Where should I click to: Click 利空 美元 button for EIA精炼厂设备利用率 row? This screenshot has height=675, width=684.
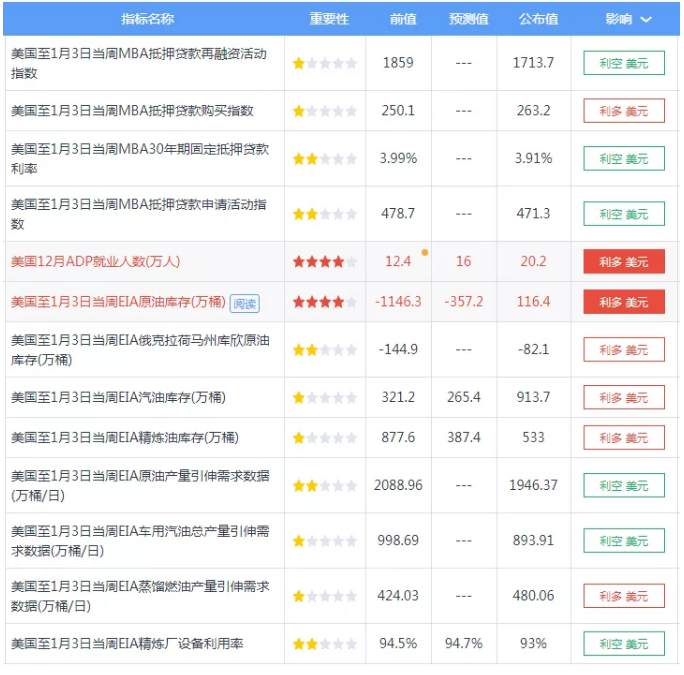[624, 644]
